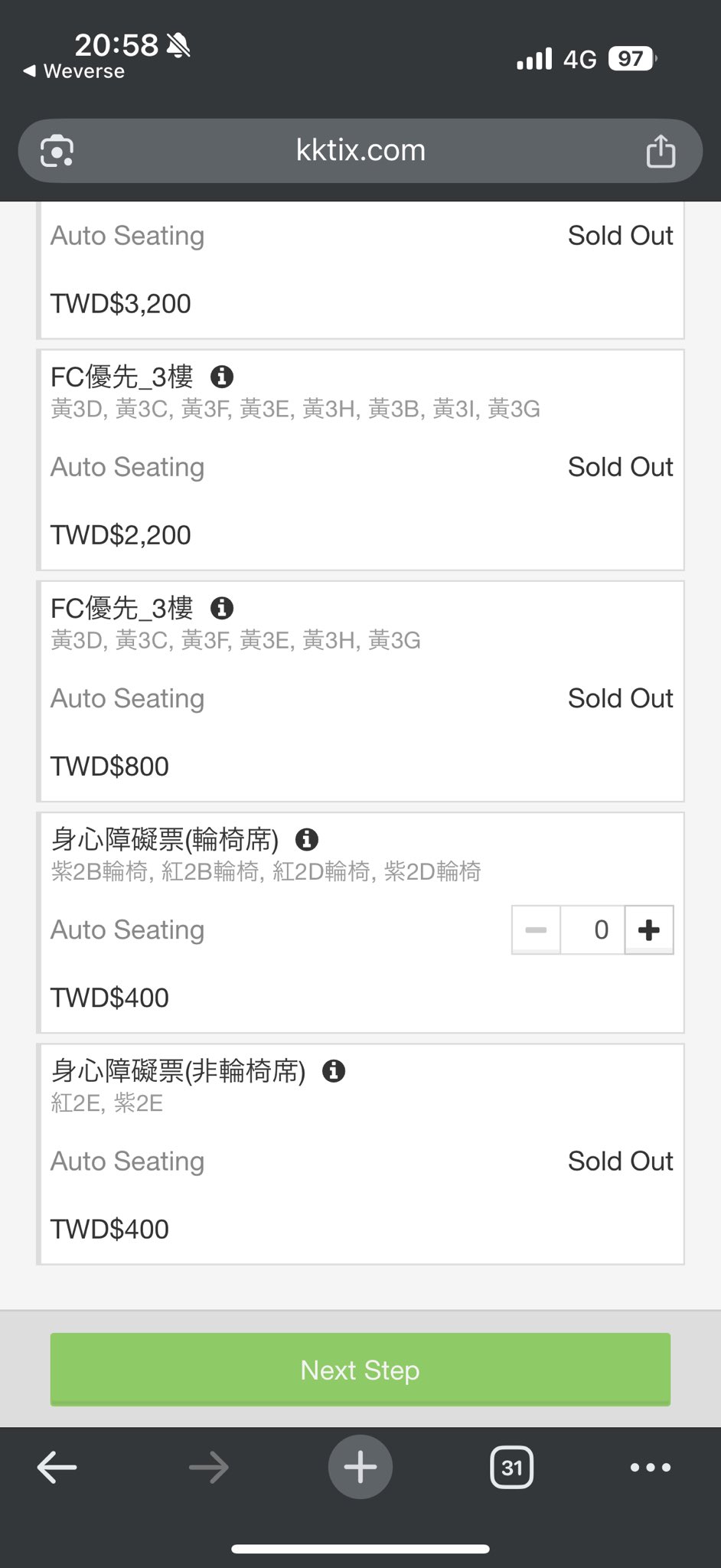Increase wheelchair ticket quantity with plus

tap(649, 930)
